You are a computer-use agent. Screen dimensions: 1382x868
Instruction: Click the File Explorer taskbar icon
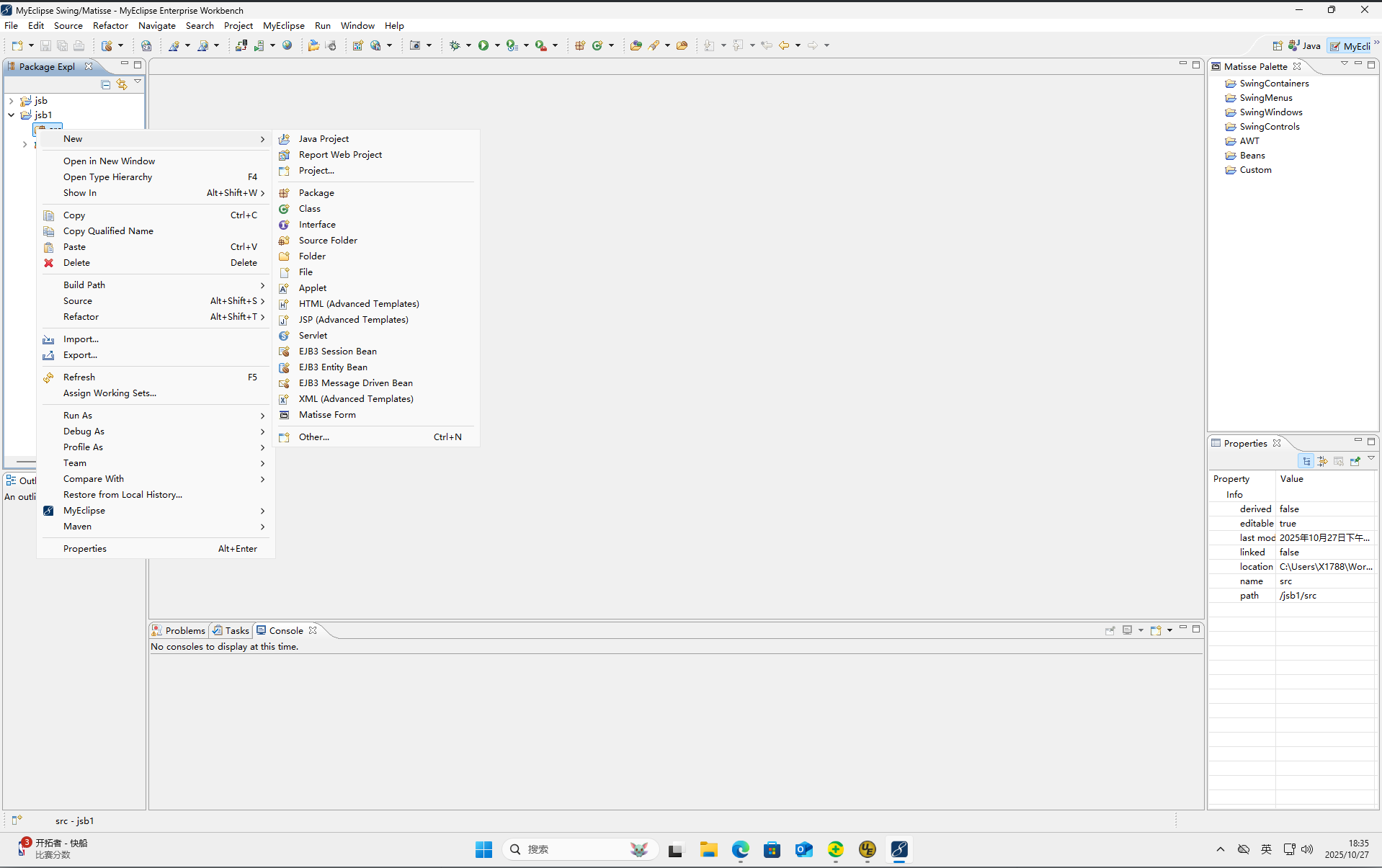708,850
